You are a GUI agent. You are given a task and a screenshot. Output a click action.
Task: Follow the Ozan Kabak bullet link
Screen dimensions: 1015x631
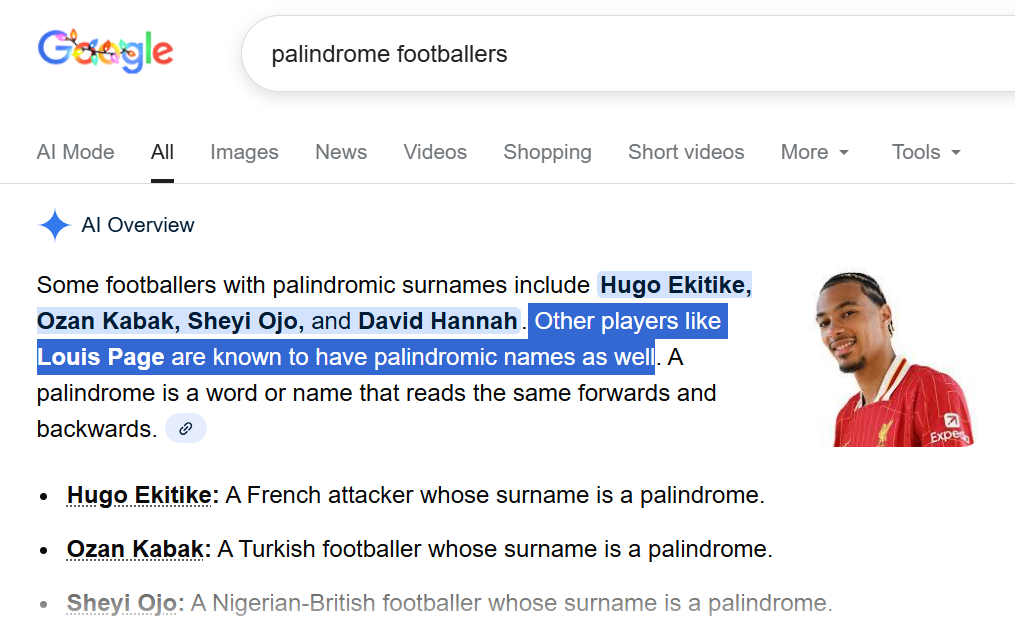(x=138, y=549)
